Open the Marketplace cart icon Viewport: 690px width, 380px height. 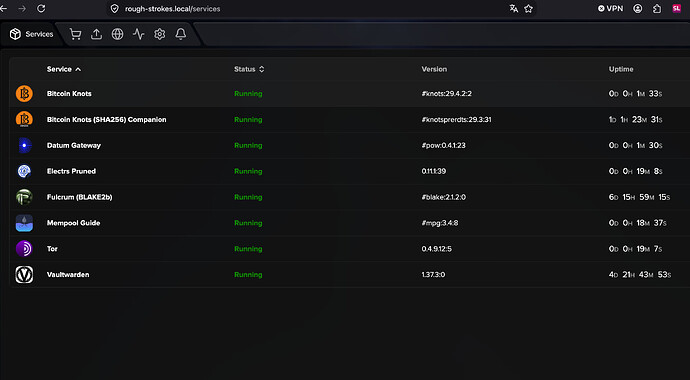[x=76, y=34]
